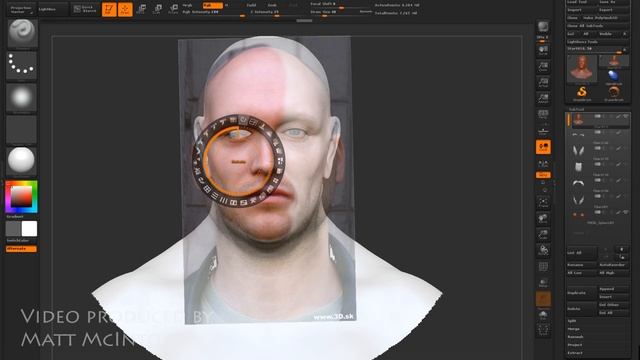This screenshot has height=360, width=640.
Task: Click the BPR render icon
Action: point(543,27)
